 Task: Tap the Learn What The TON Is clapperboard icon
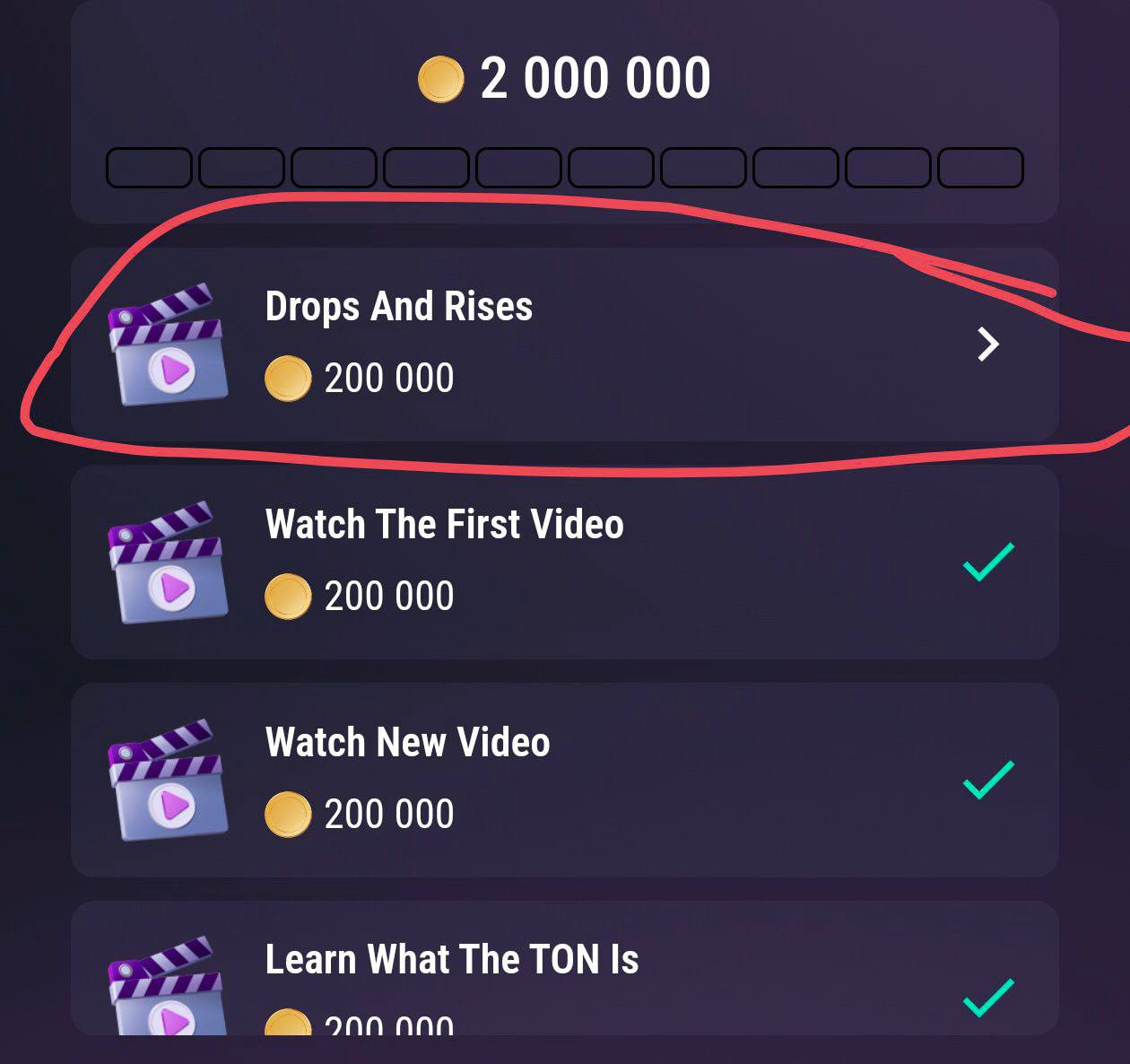coord(168,986)
